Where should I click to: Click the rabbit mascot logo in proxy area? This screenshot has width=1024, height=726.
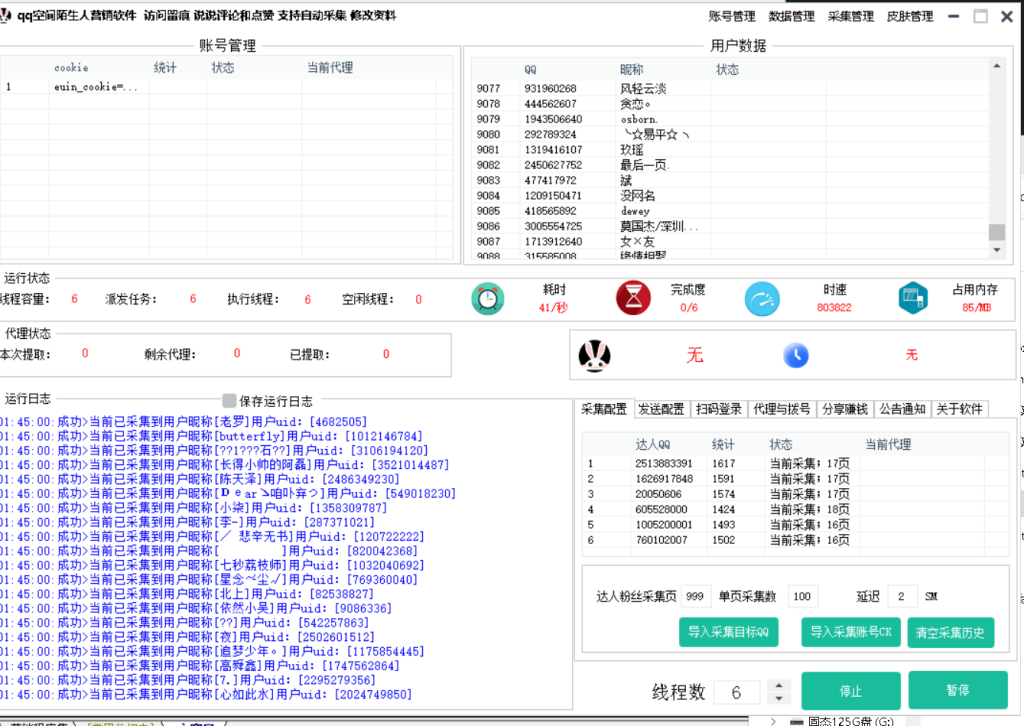click(x=594, y=354)
